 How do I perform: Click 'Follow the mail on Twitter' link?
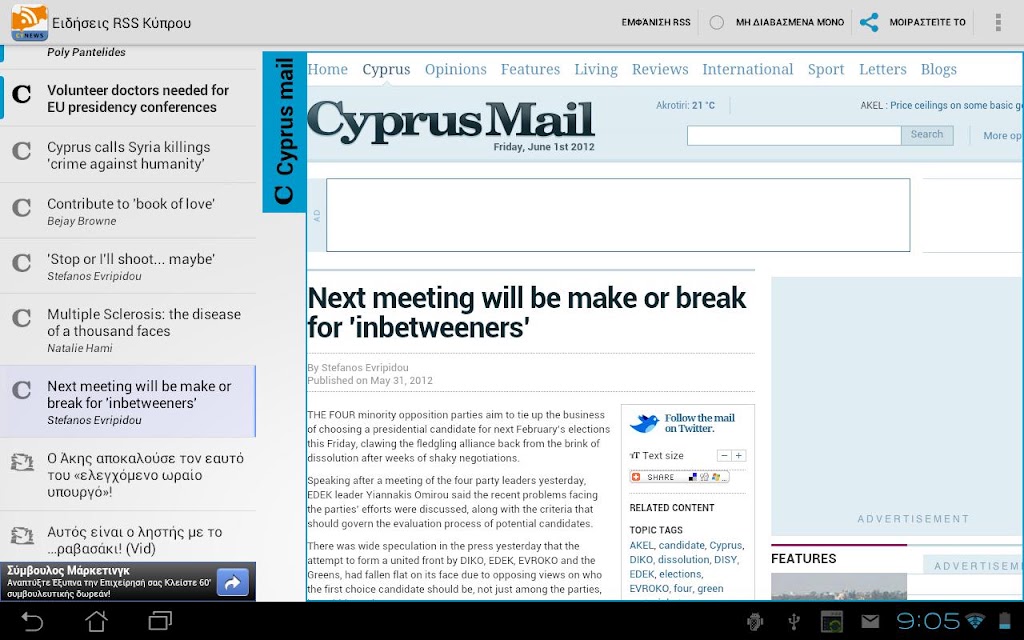[699, 423]
